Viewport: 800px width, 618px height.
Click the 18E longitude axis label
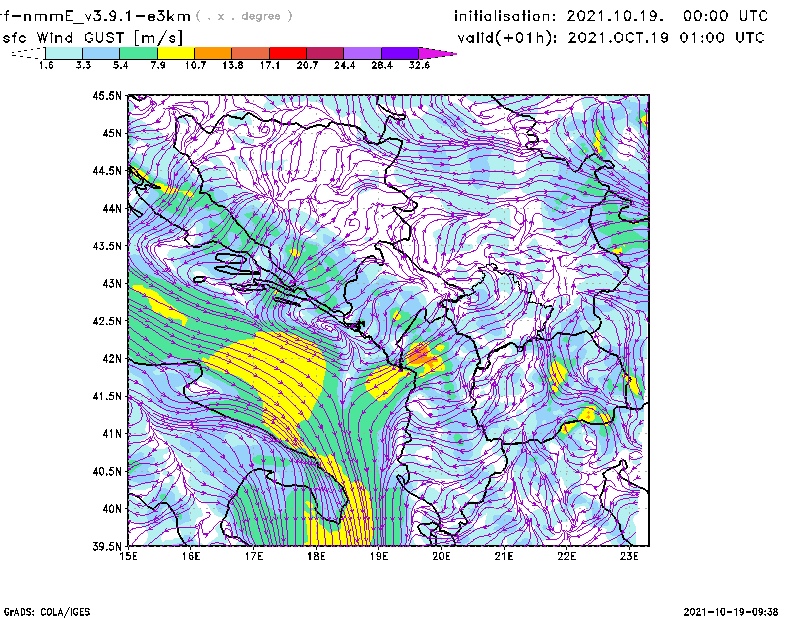[x=316, y=556]
